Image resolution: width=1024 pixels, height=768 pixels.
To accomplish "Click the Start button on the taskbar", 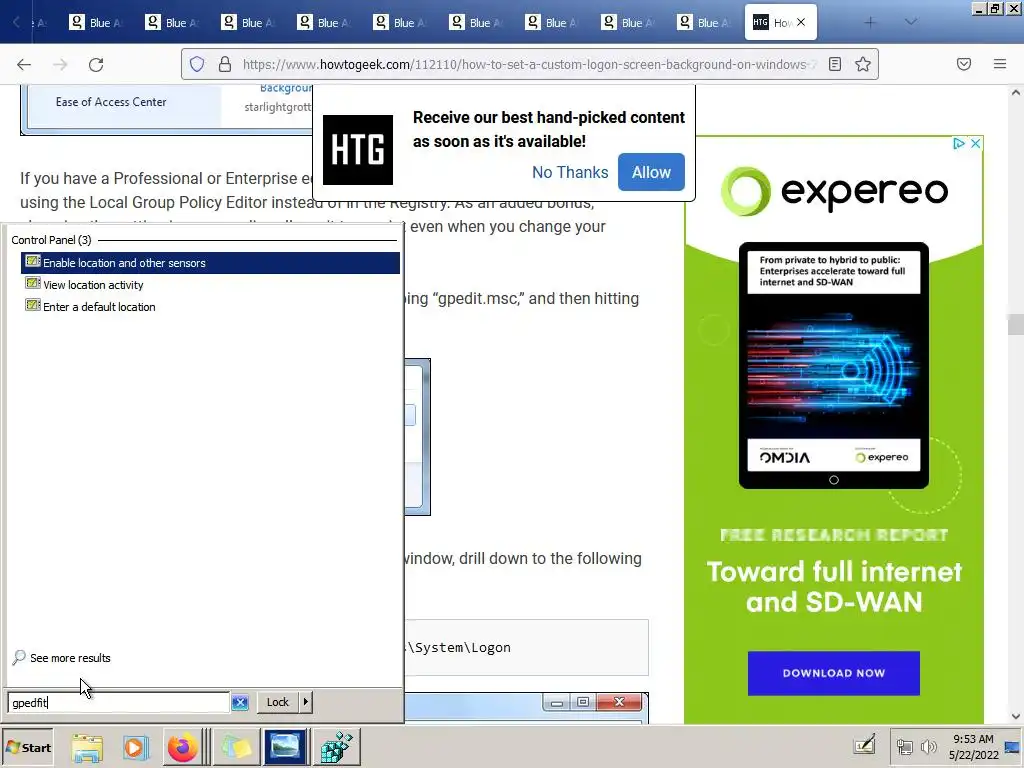I will tap(27, 748).
